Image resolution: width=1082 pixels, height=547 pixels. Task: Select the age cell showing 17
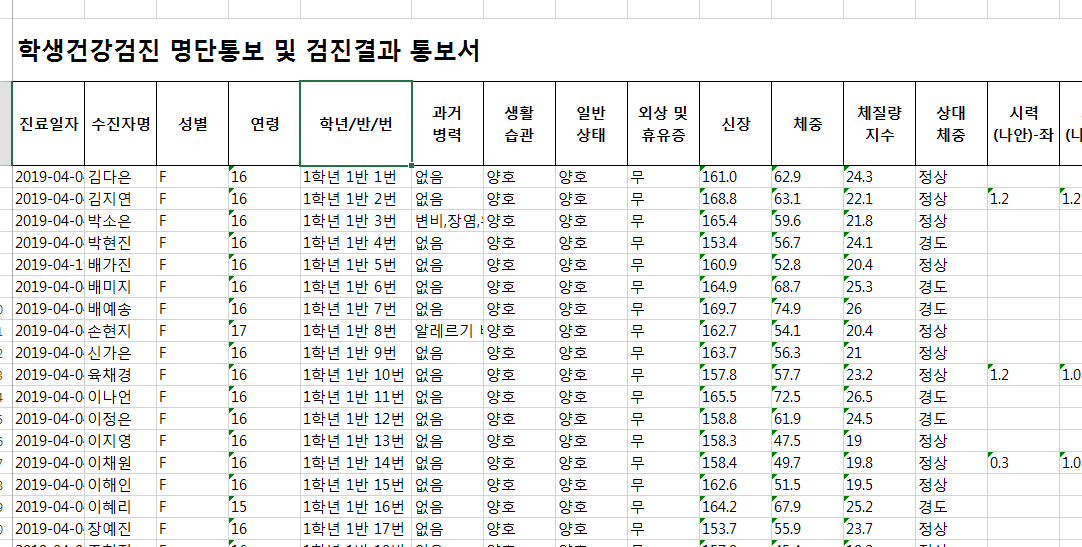tap(264, 331)
